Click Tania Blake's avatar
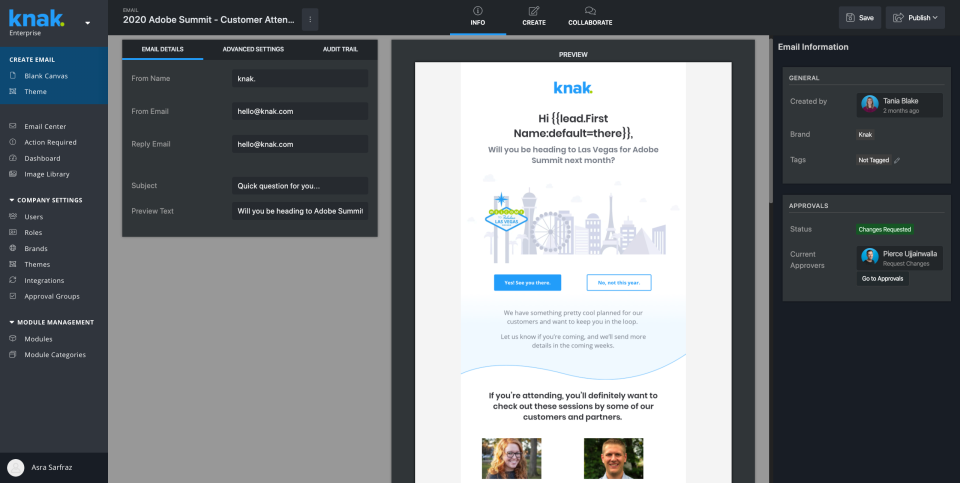Image resolution: width=960 pixels, height=483 pixels. 870,104
